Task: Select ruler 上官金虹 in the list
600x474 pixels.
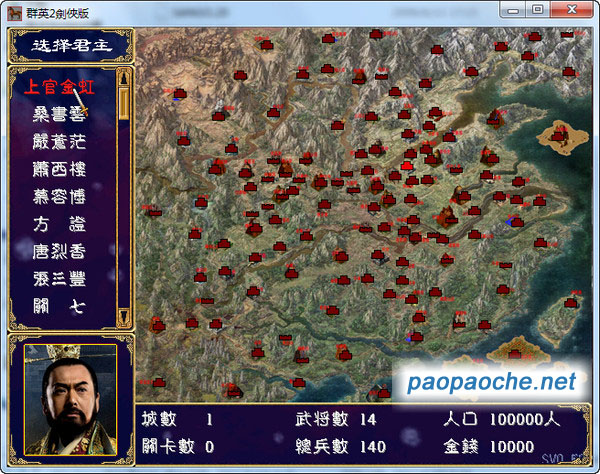Action: pos(59,87)
